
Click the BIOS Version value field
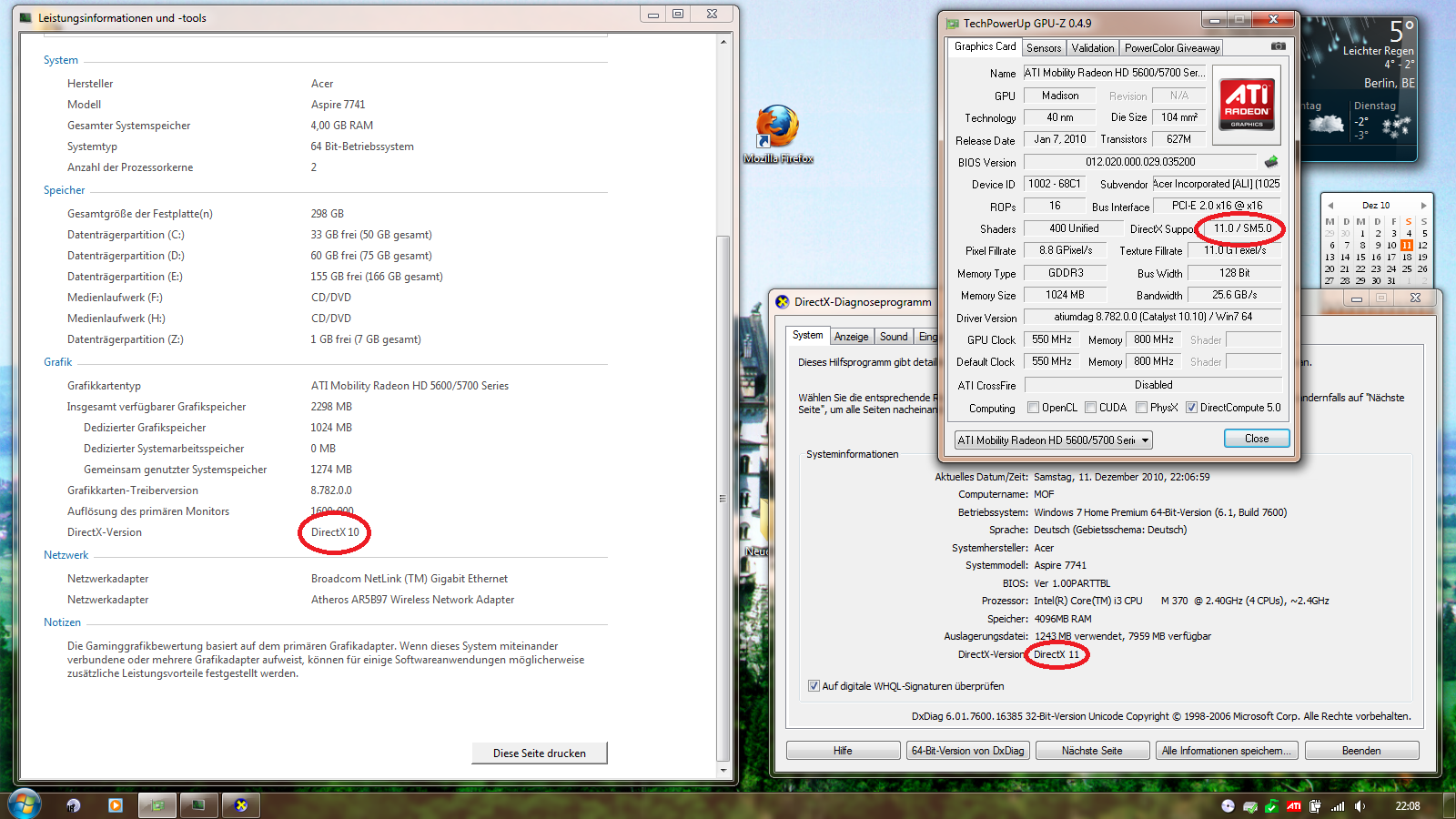point(1140,162)
